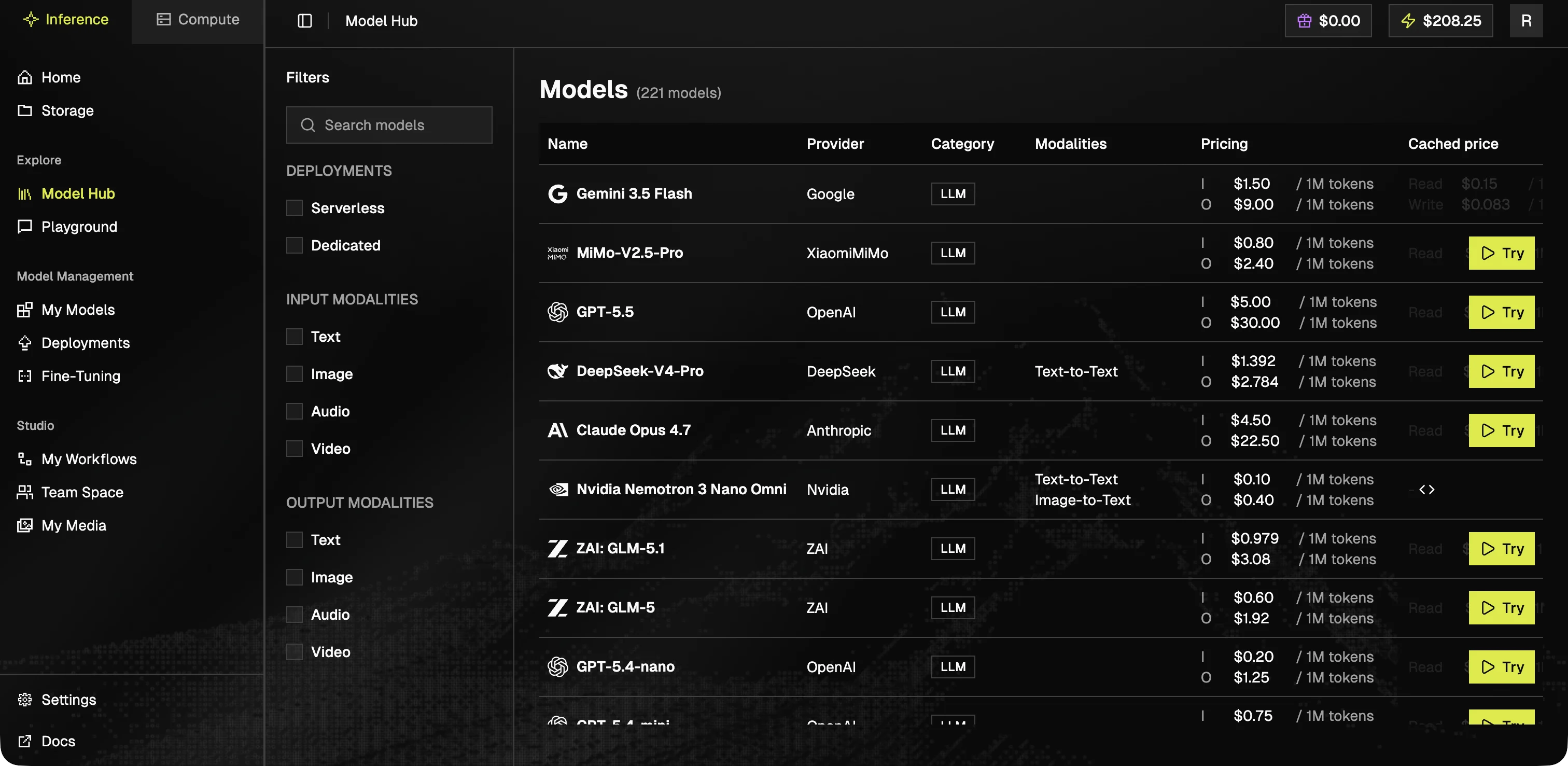Open code snippet icon for Nvidia Nemotron
Screen dimensions: 1568x766
point(1426,490)
